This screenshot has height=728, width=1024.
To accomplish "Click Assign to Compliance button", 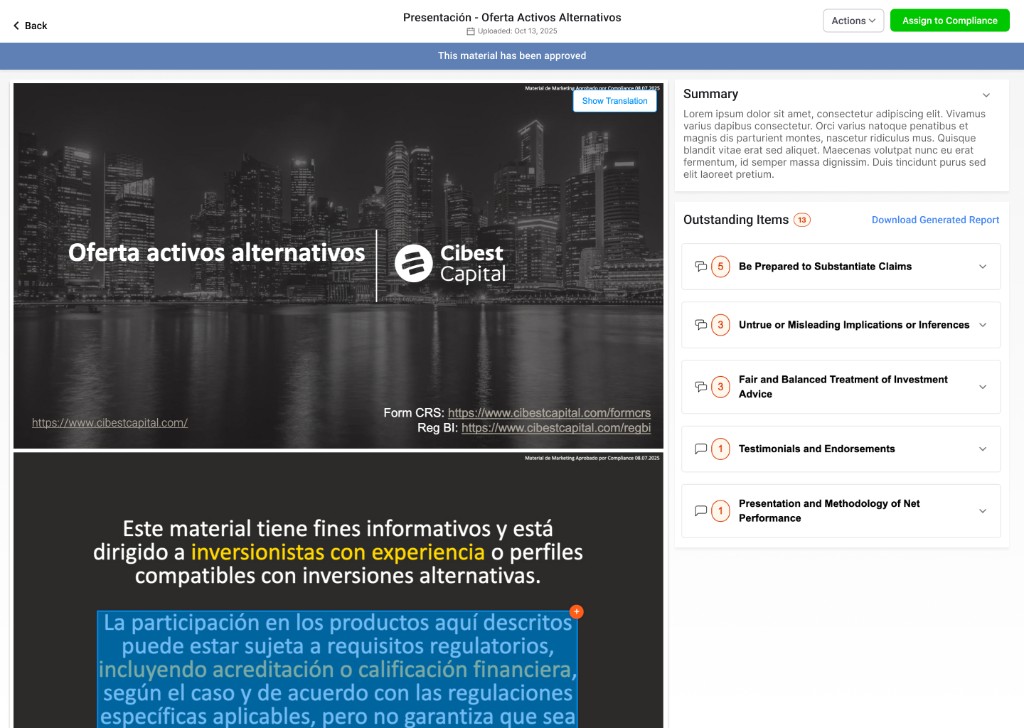I will (950, 21).
